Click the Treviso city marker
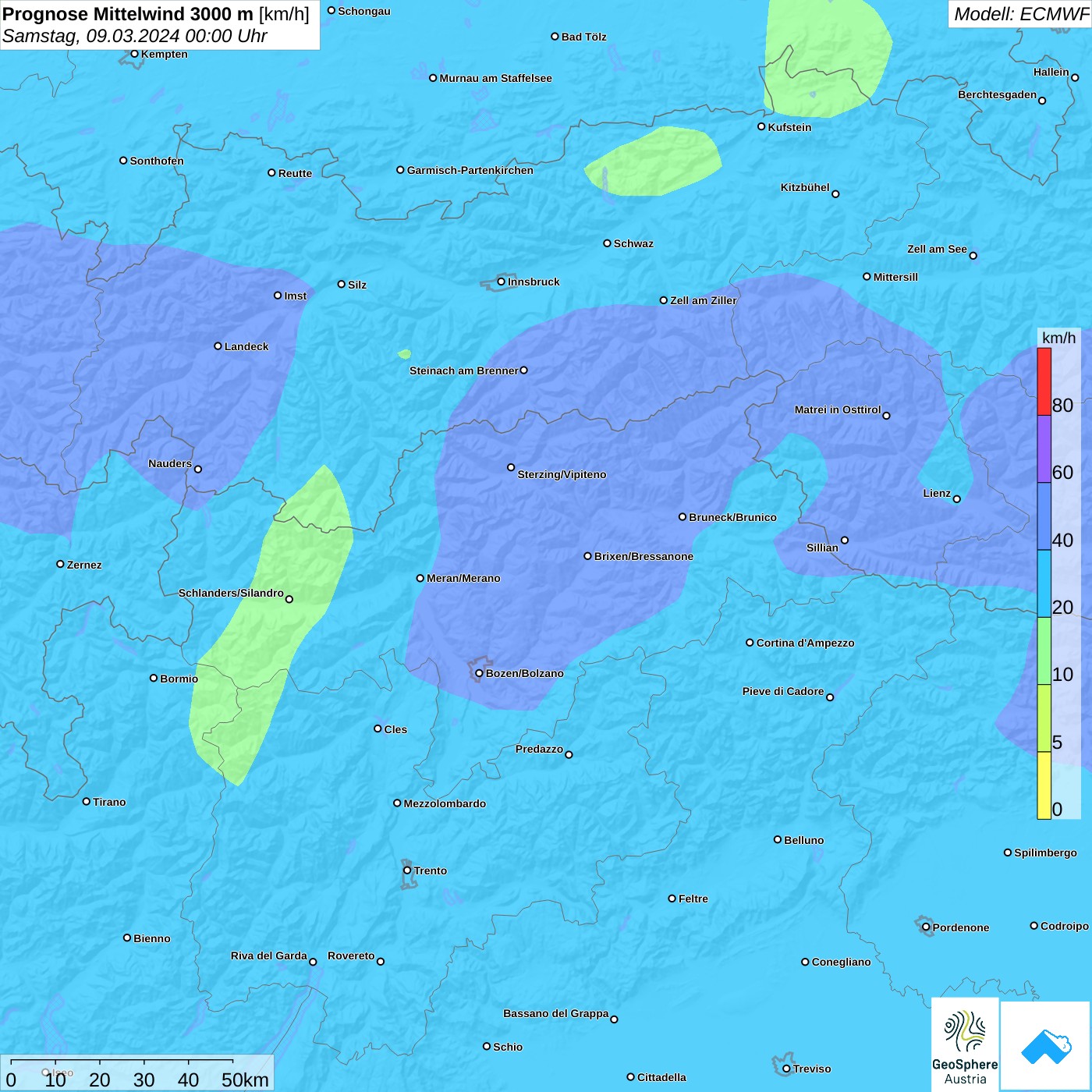Image resolution: width=1092 pixels, height=1092 pixels. [786, 1069]
